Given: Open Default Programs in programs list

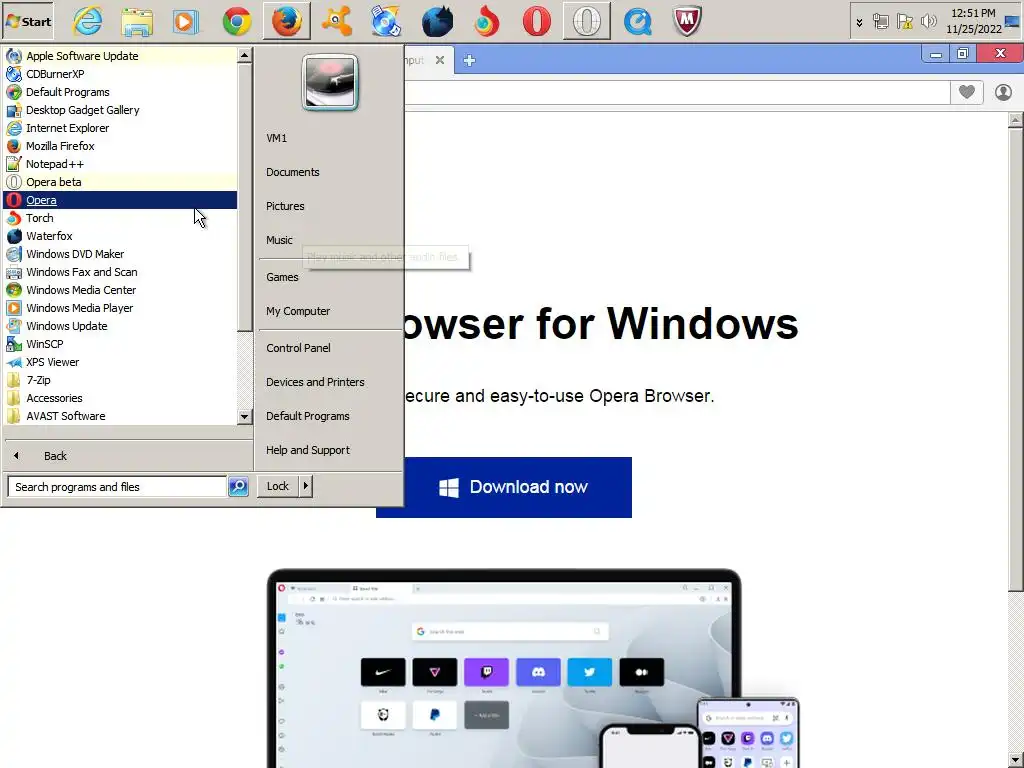Looking at the screenshot, I should [x=121, y=92].
